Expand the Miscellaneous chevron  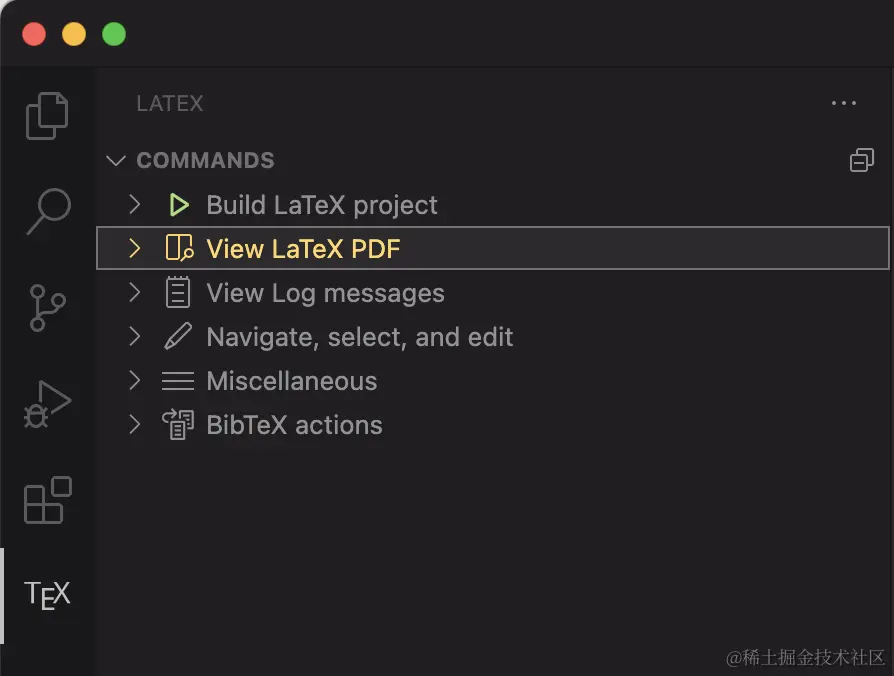click(135, 381)
